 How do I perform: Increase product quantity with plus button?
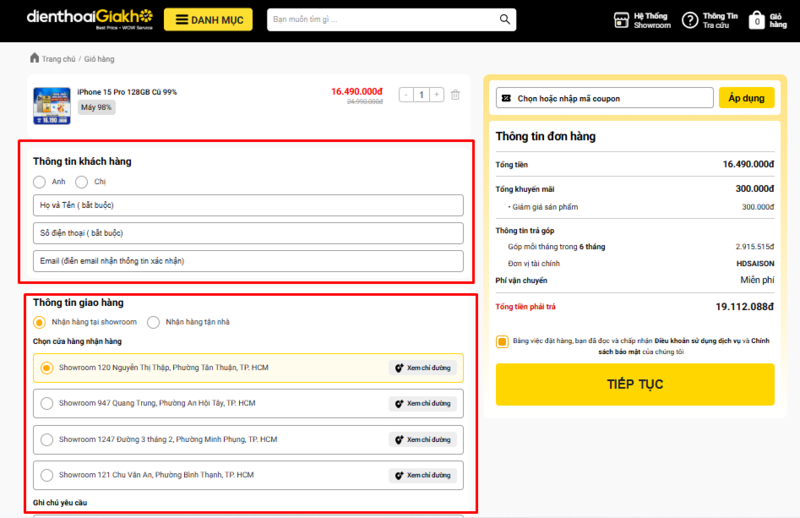437,95
